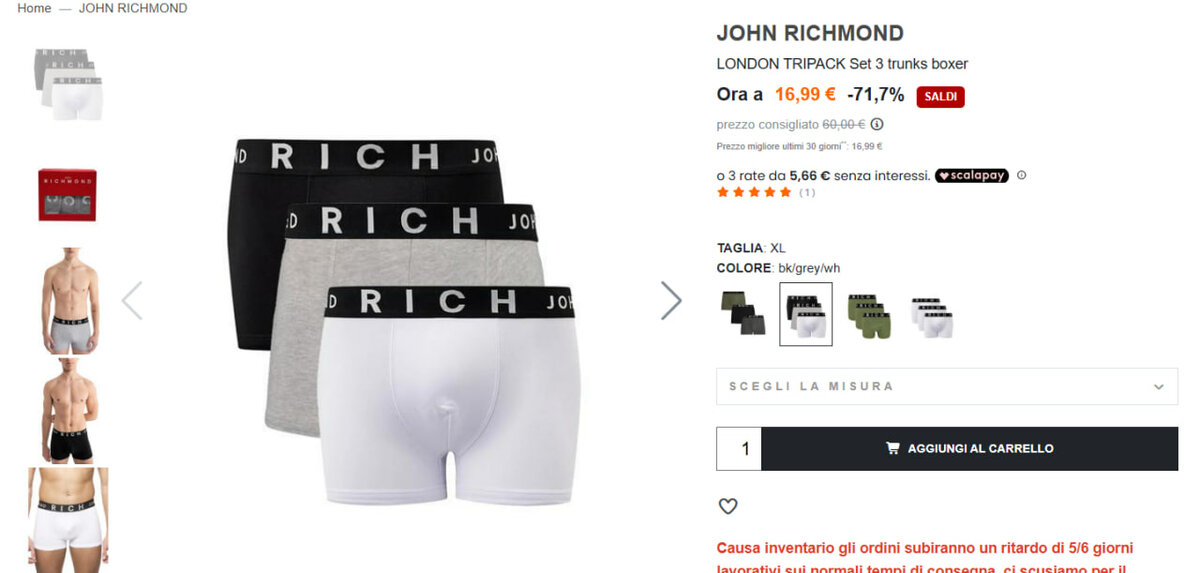View the model wearing black boxer thumbnail

68,411
